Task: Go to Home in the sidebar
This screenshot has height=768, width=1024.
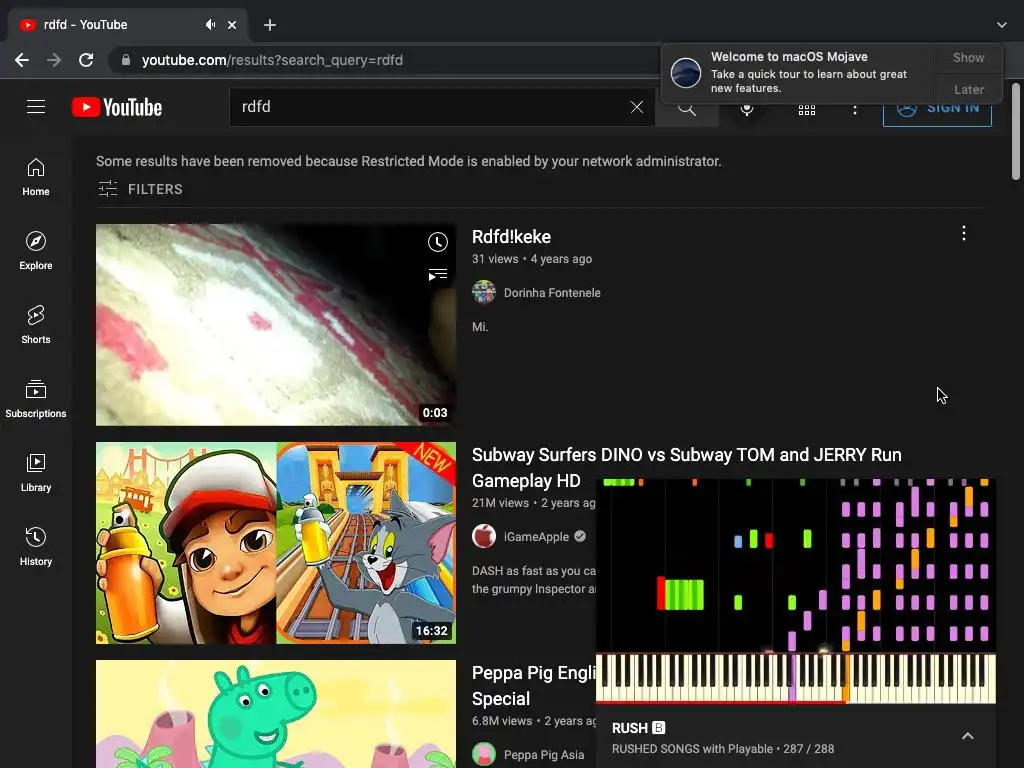Action: coord(36,177)
